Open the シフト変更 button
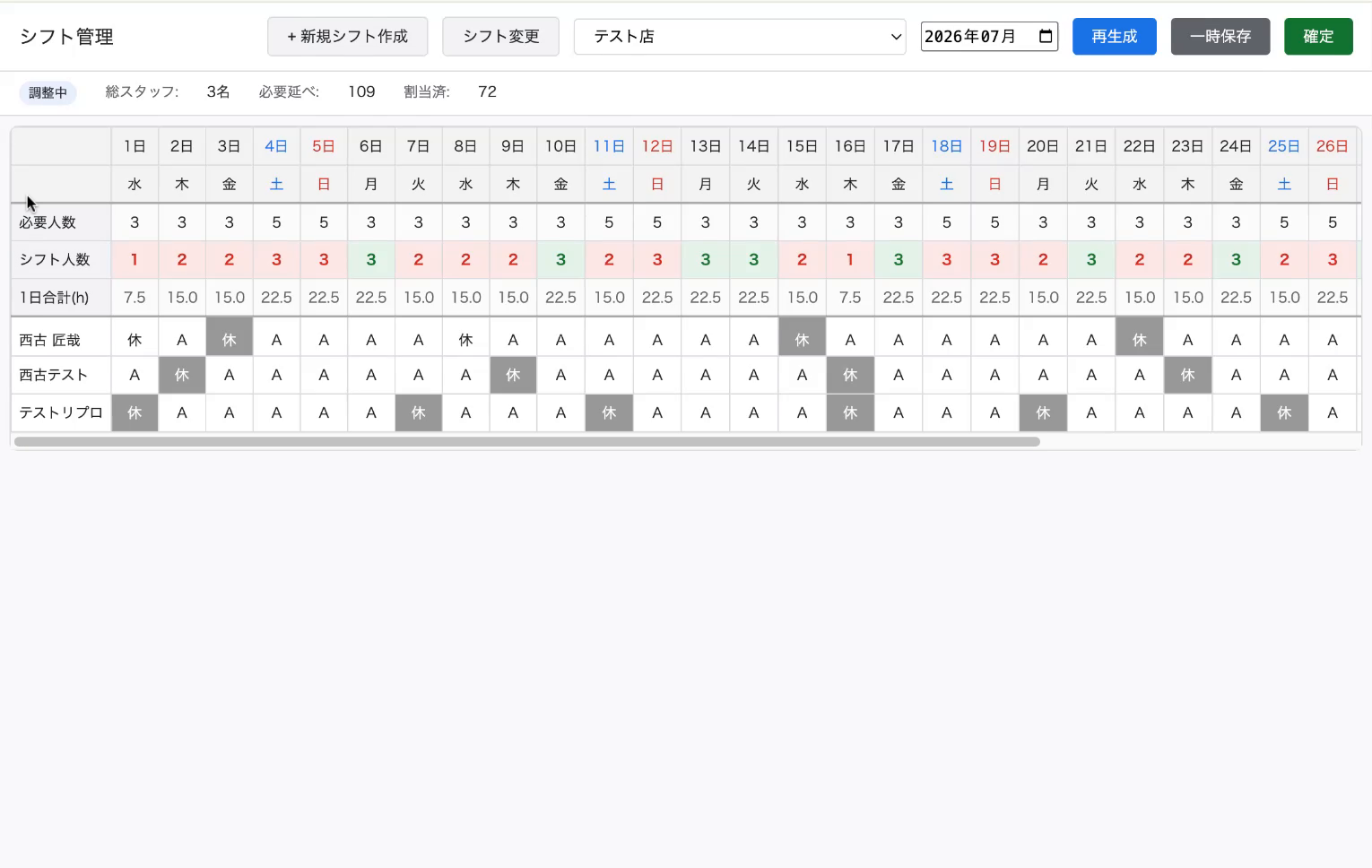Image resolution: width=1372 pixels, height=868 pixels. [x=500, y=37]
